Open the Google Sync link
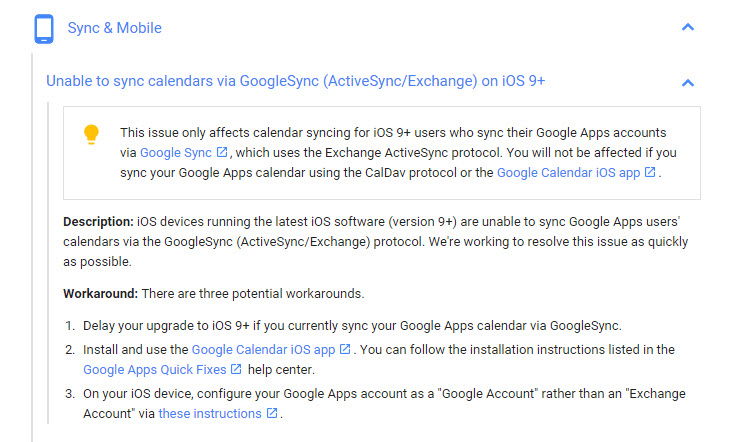 [176, 153]
